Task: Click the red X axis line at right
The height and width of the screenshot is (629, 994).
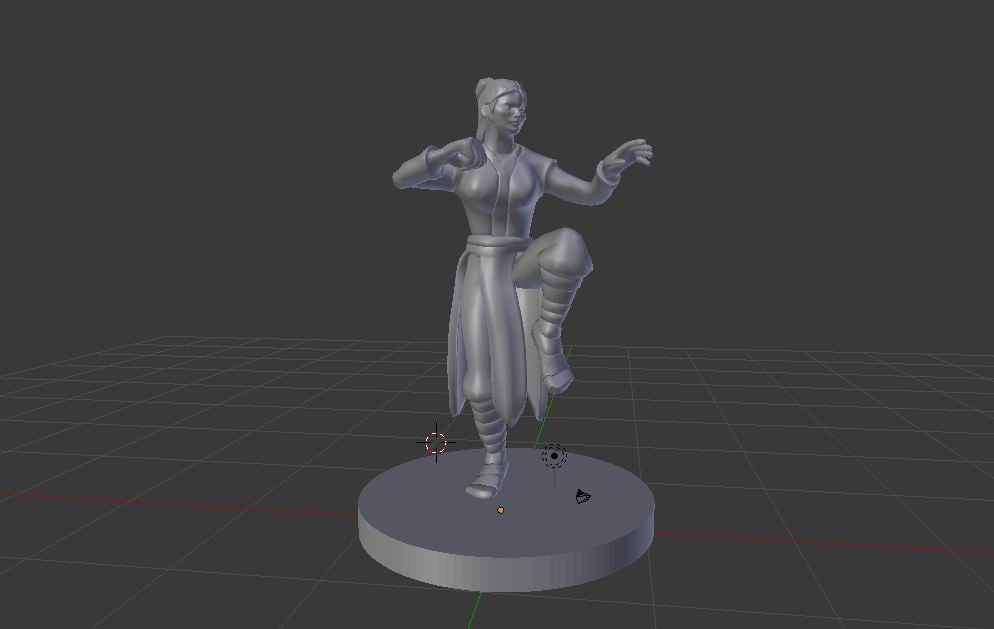Action: tap(824, 543)
